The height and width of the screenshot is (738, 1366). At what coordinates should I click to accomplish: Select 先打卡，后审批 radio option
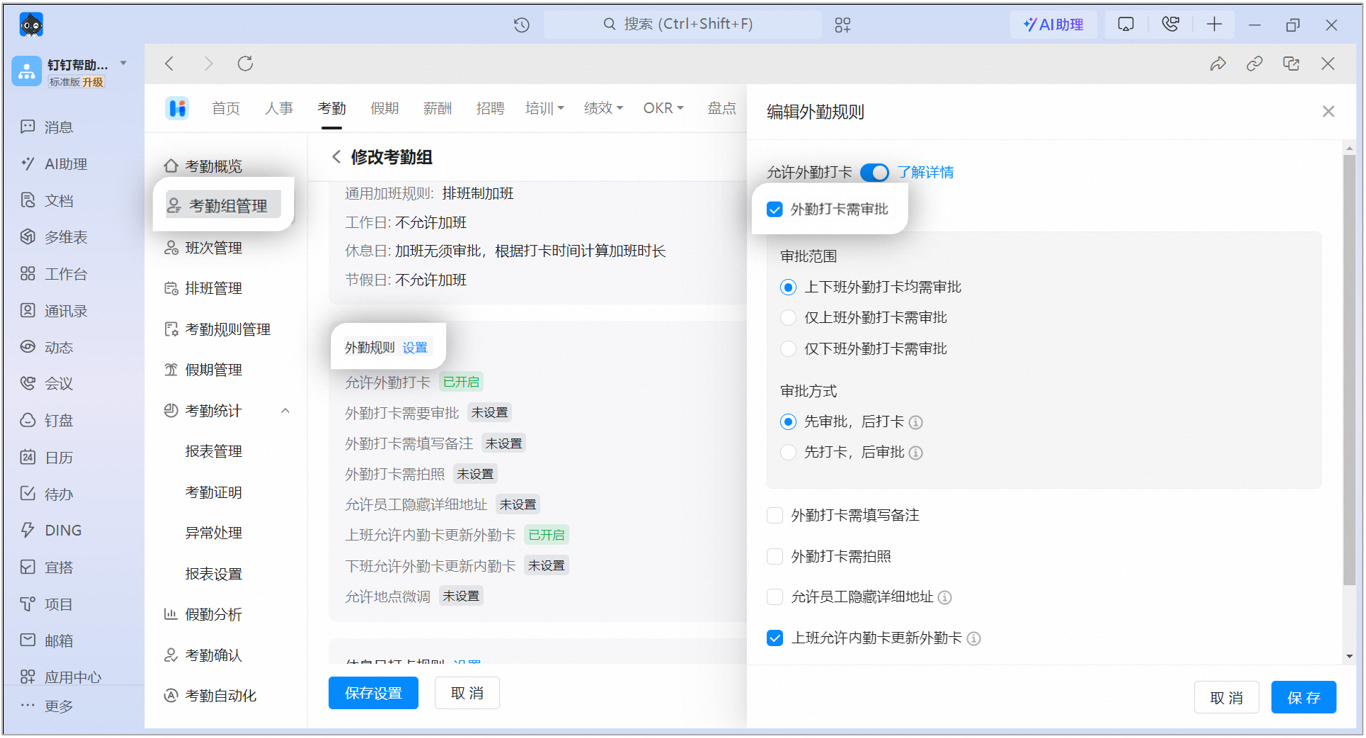point(788,452)
